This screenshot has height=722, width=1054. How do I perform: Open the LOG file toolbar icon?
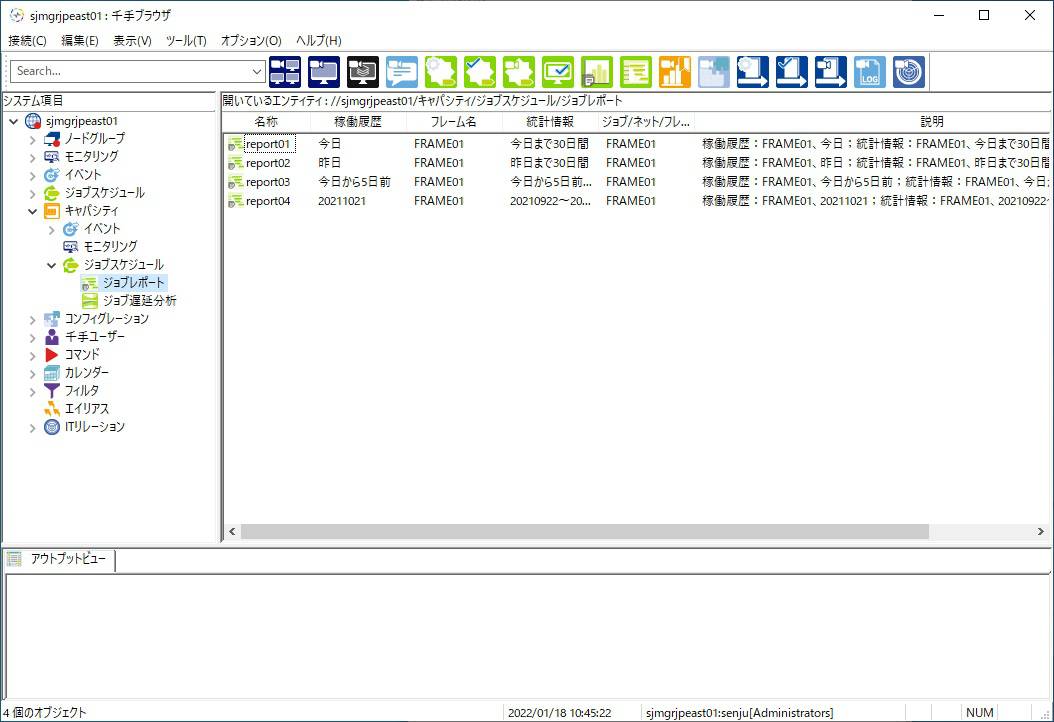pyautogui.click(x=870, y=72)
